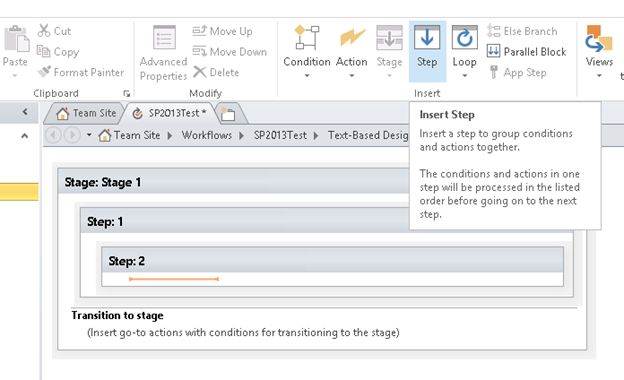Click the Stage insert icon
Viewport: 624px width, 380px height.
click(389, 37)
